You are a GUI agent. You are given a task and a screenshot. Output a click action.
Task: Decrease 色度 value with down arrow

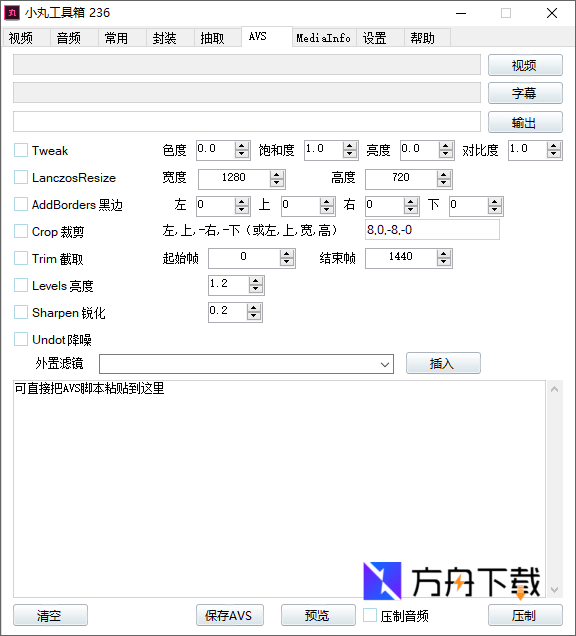[x=242, y=154]
